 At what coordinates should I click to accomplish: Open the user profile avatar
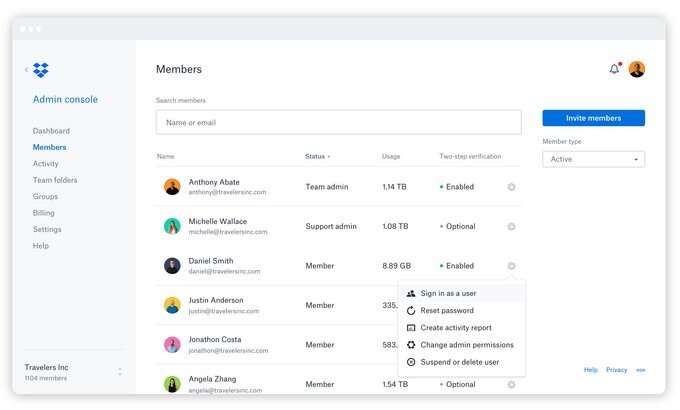(636, 69)
